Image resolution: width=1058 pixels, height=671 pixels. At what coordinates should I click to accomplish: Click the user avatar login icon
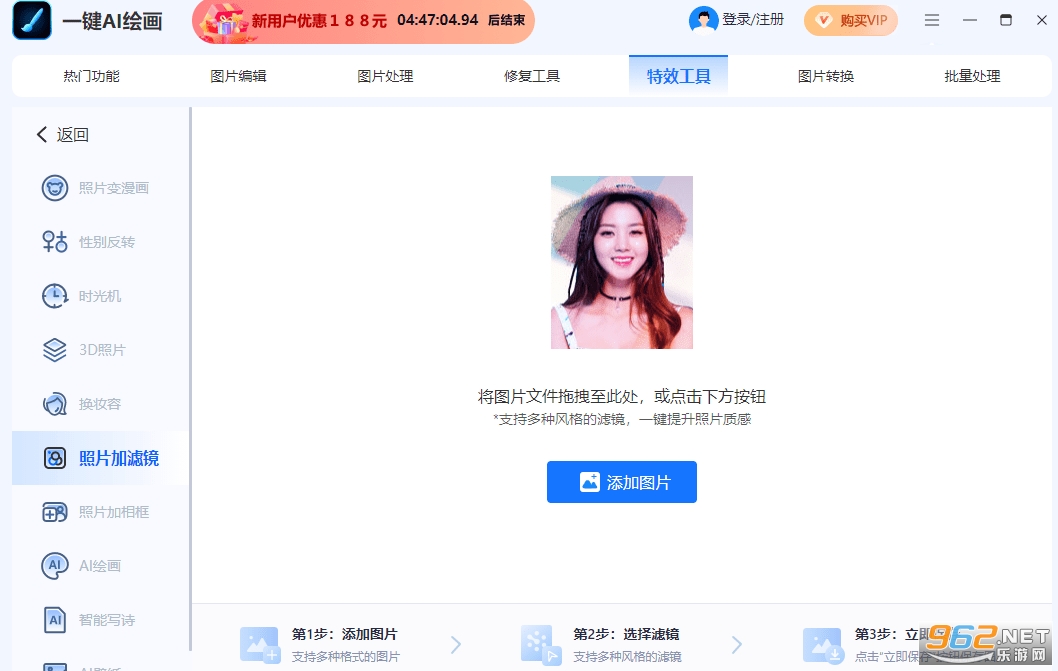(x=704, y=20)
